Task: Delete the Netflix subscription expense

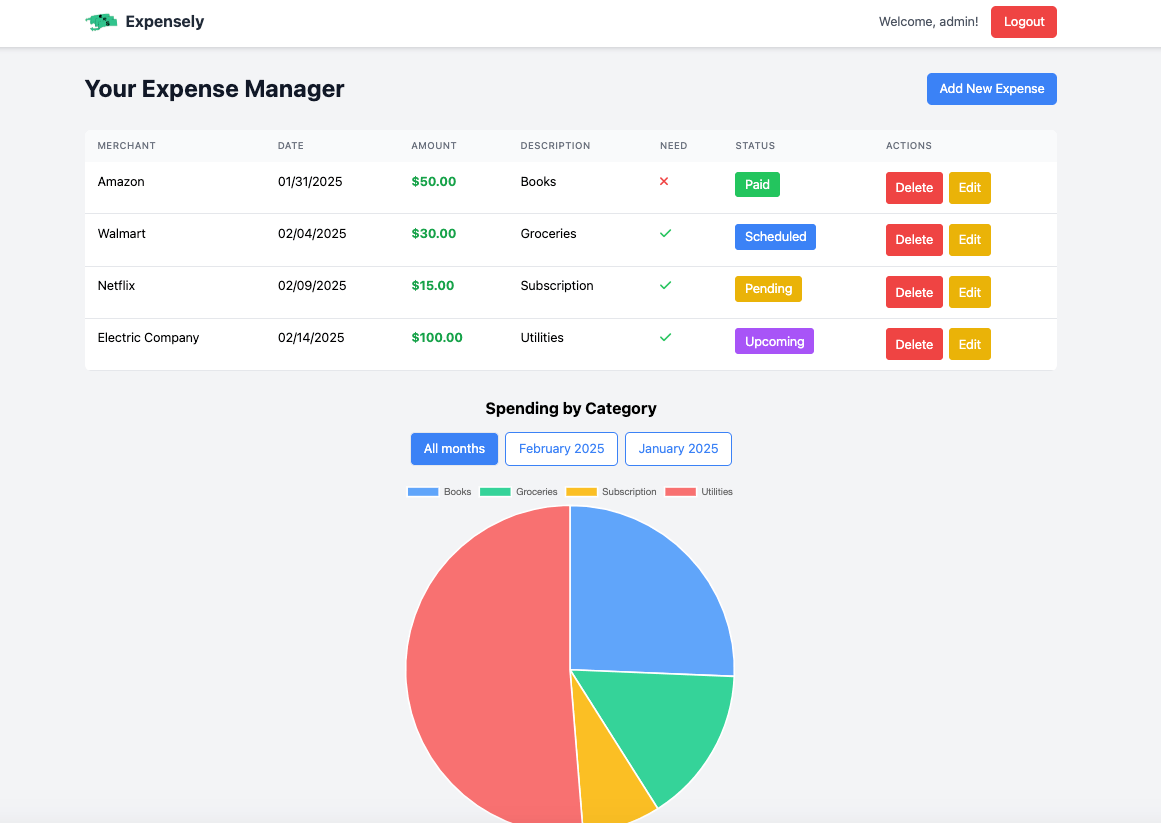Action: pyautogui.click(x=913, y=292)
